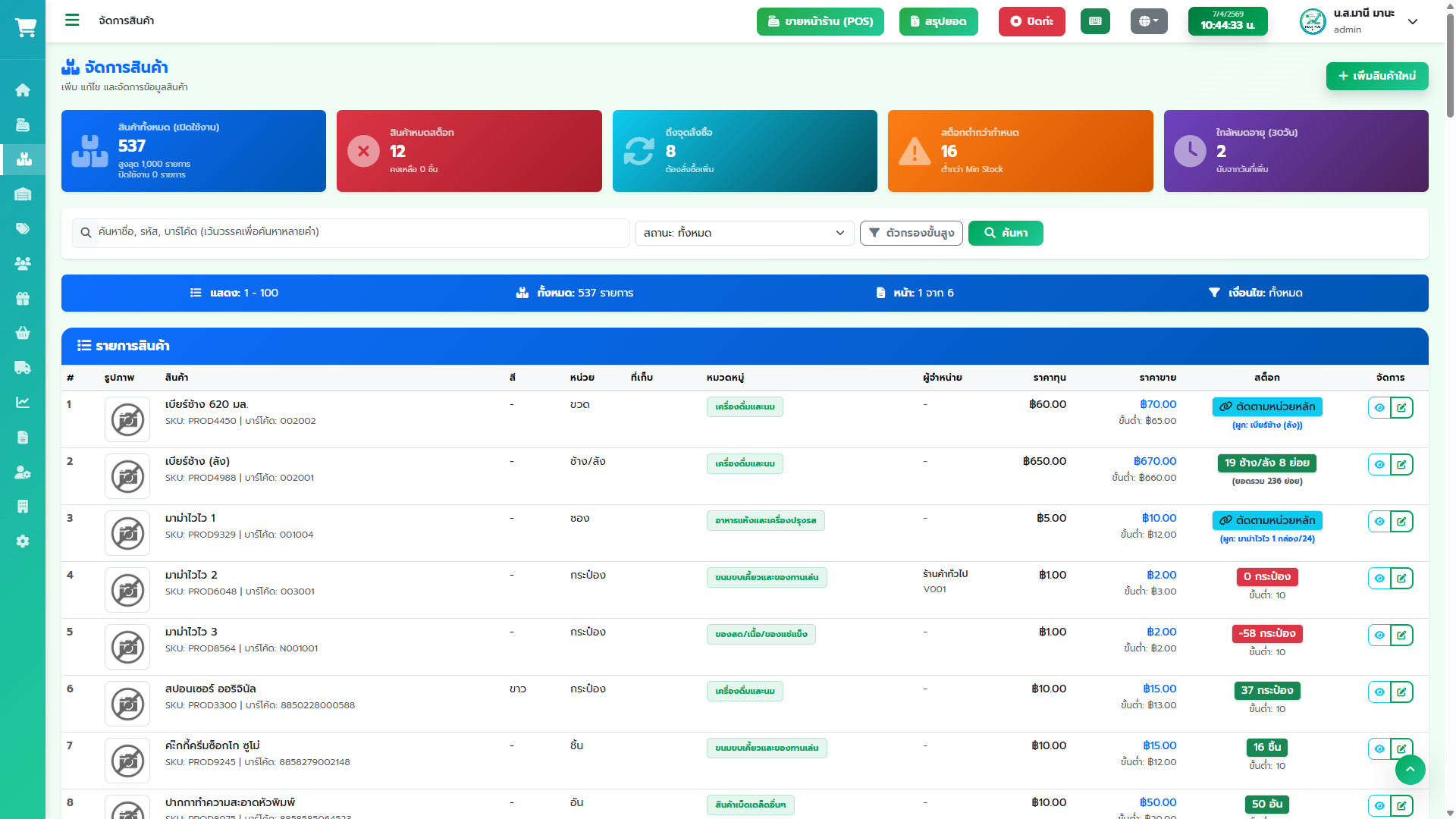Click the gift box sidebar icon

pos(23,299)
